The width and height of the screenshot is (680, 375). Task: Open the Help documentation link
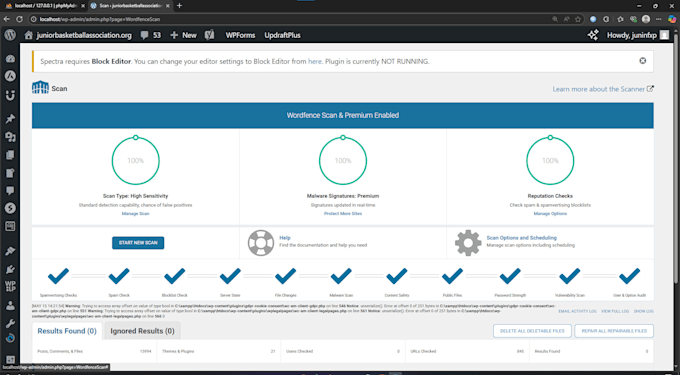point(285,238)
